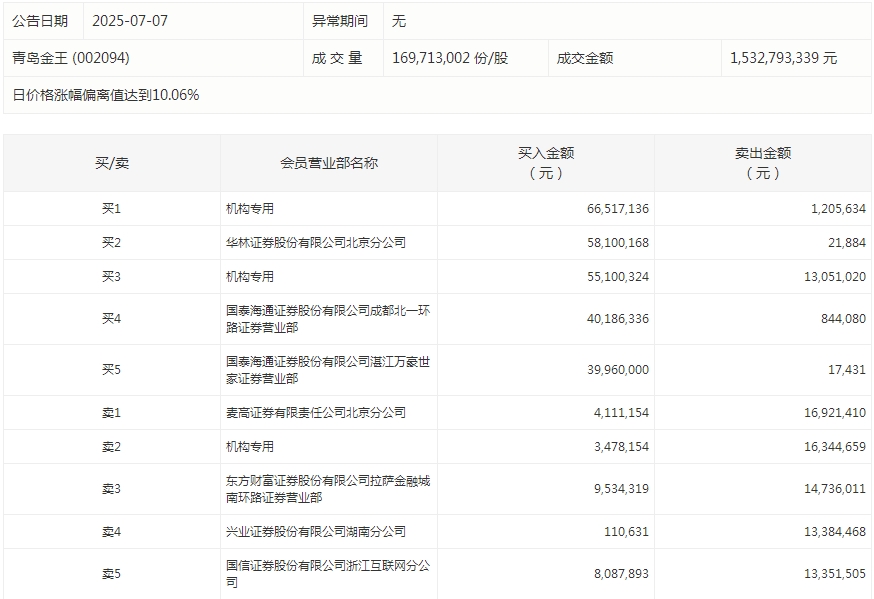Select sell amount 13,384,468
This screenshot has width=874, height=599.
[835, 532]
